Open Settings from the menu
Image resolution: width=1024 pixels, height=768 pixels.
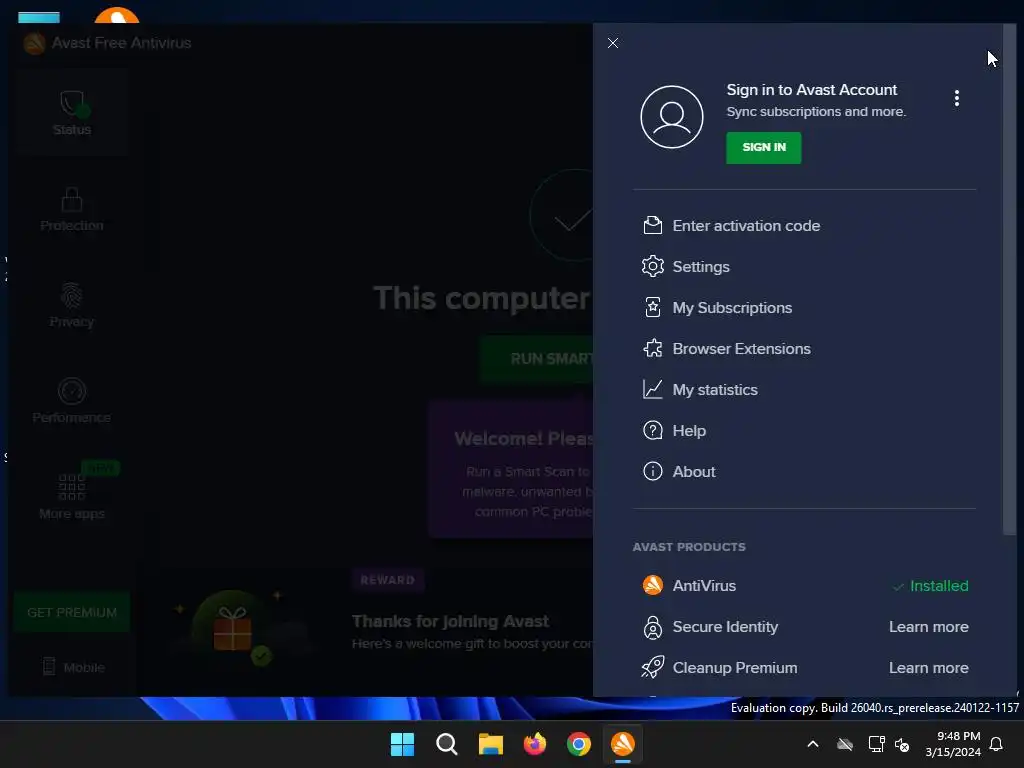[x=701, y=267]
